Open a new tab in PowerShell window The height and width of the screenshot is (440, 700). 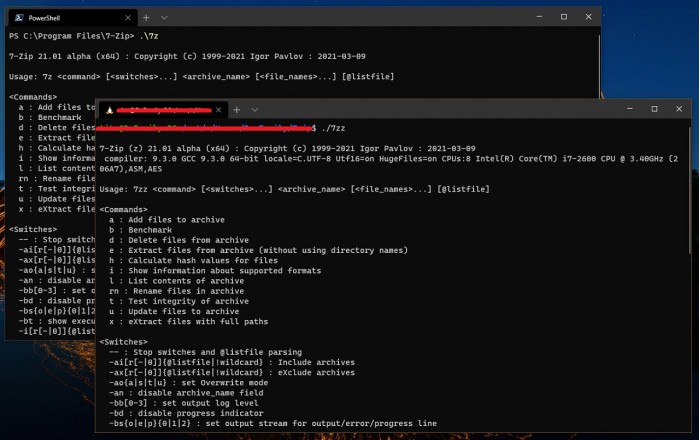146,18
